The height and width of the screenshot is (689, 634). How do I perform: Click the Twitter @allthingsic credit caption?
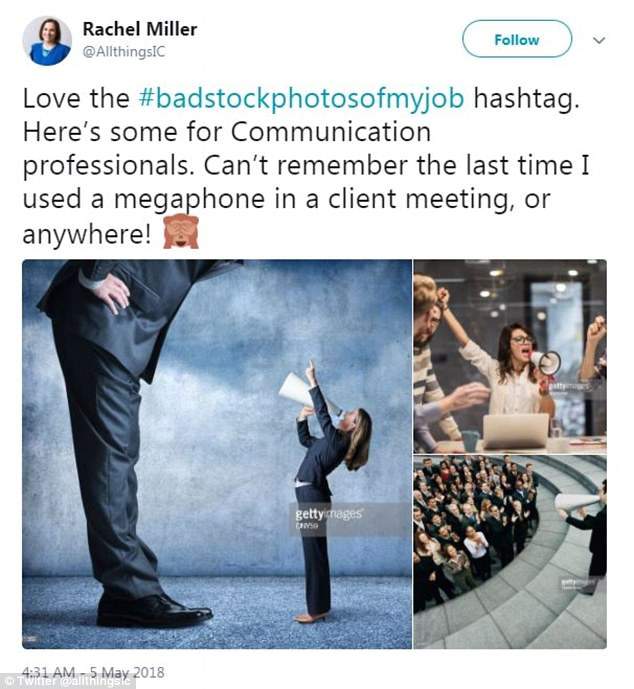point(67,682)
